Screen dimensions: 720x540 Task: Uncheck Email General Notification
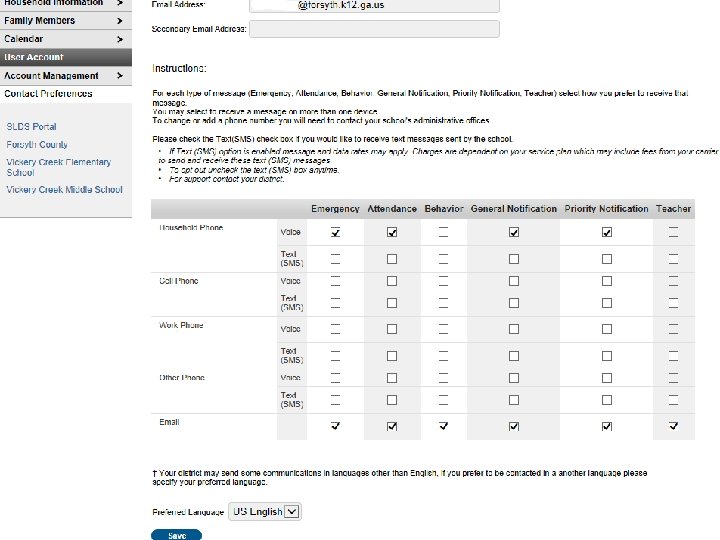click(514, 426)
